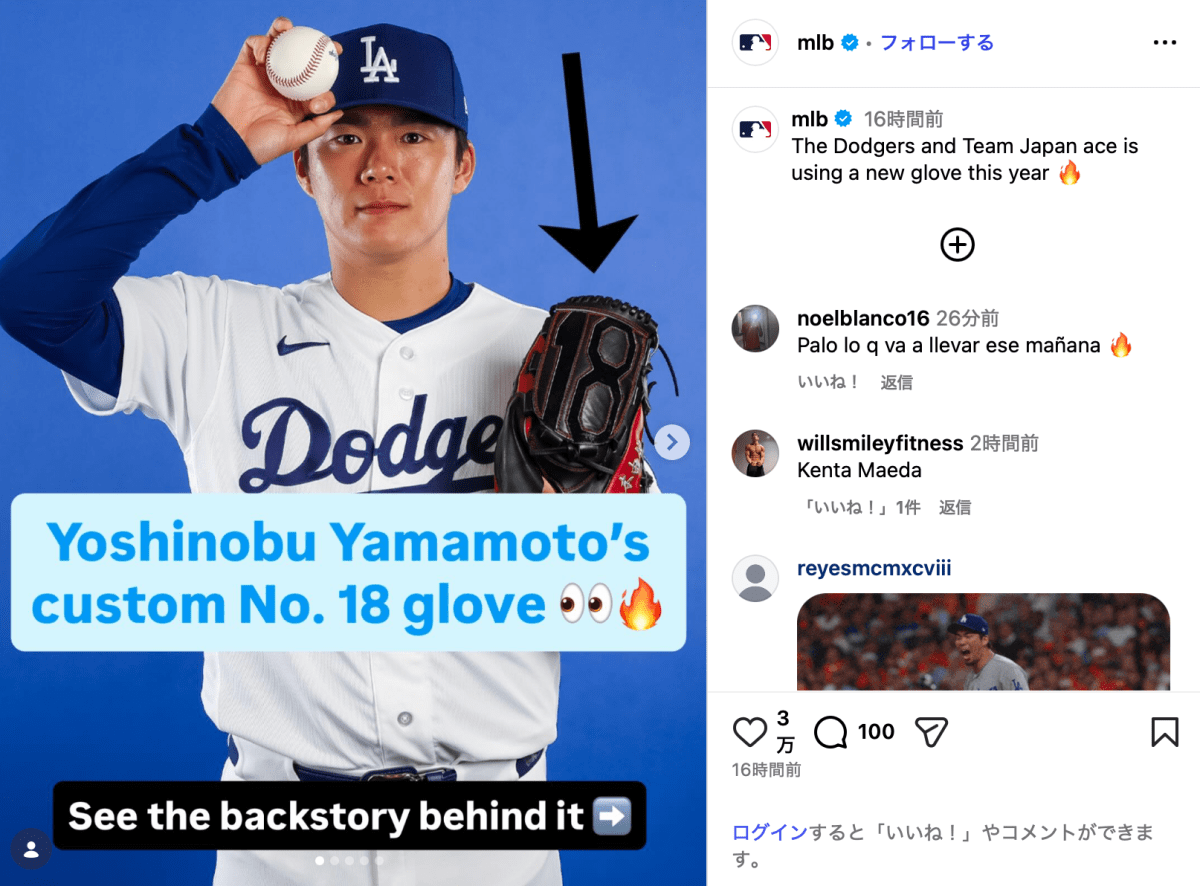The width and height of the screenshot is (1200, 886).
Task: Select the second carousel indicator dot
Action: pos(335,860)
